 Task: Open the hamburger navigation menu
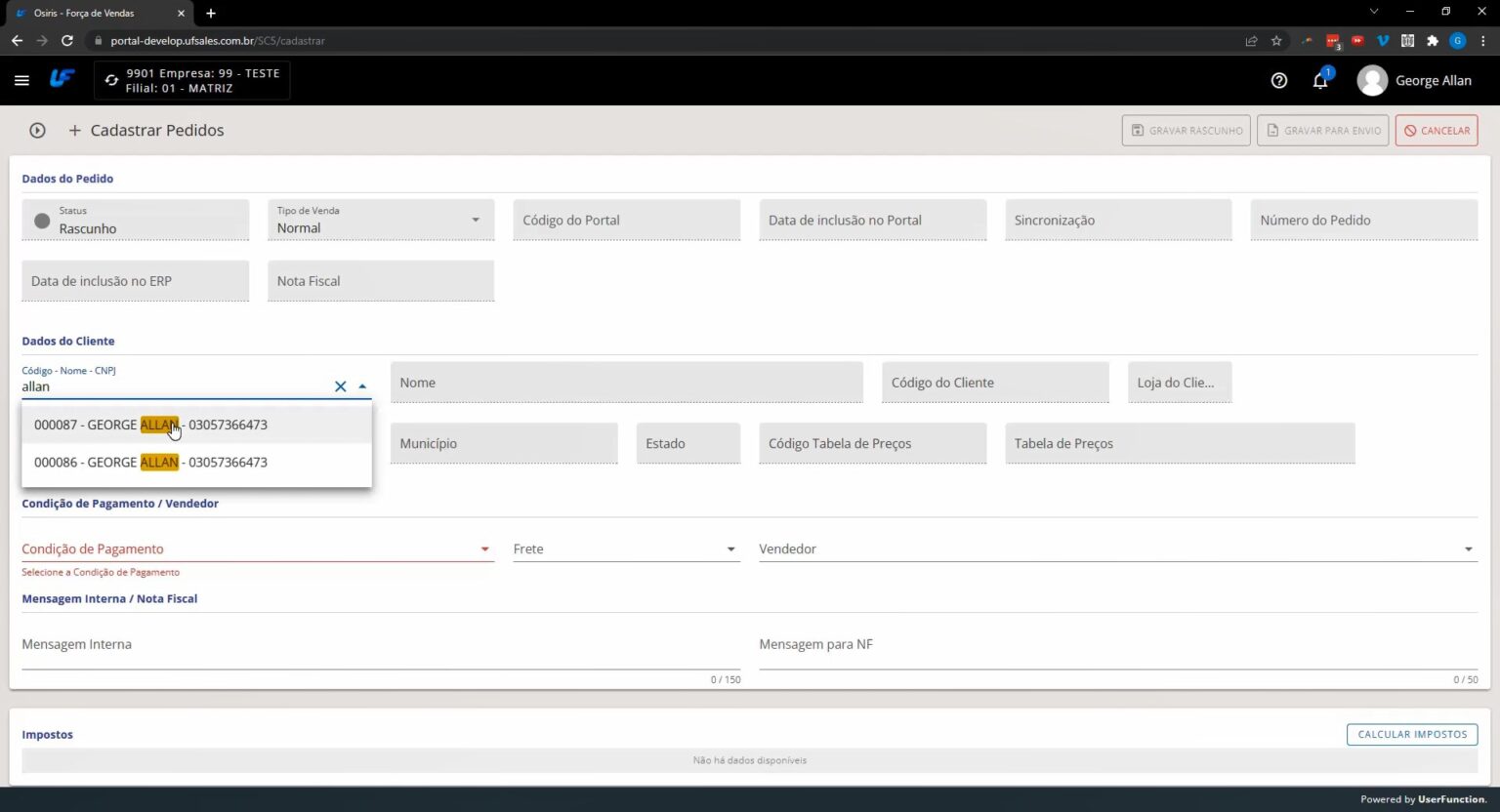point(21,80)
